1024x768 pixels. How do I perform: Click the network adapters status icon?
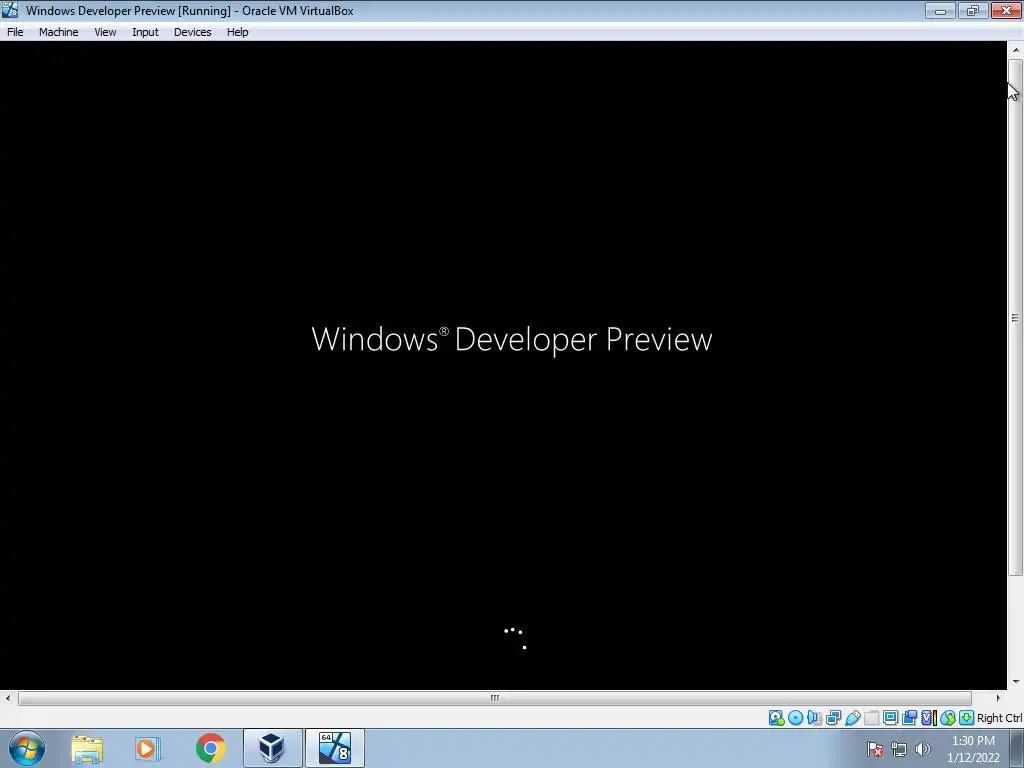(833, 718)
